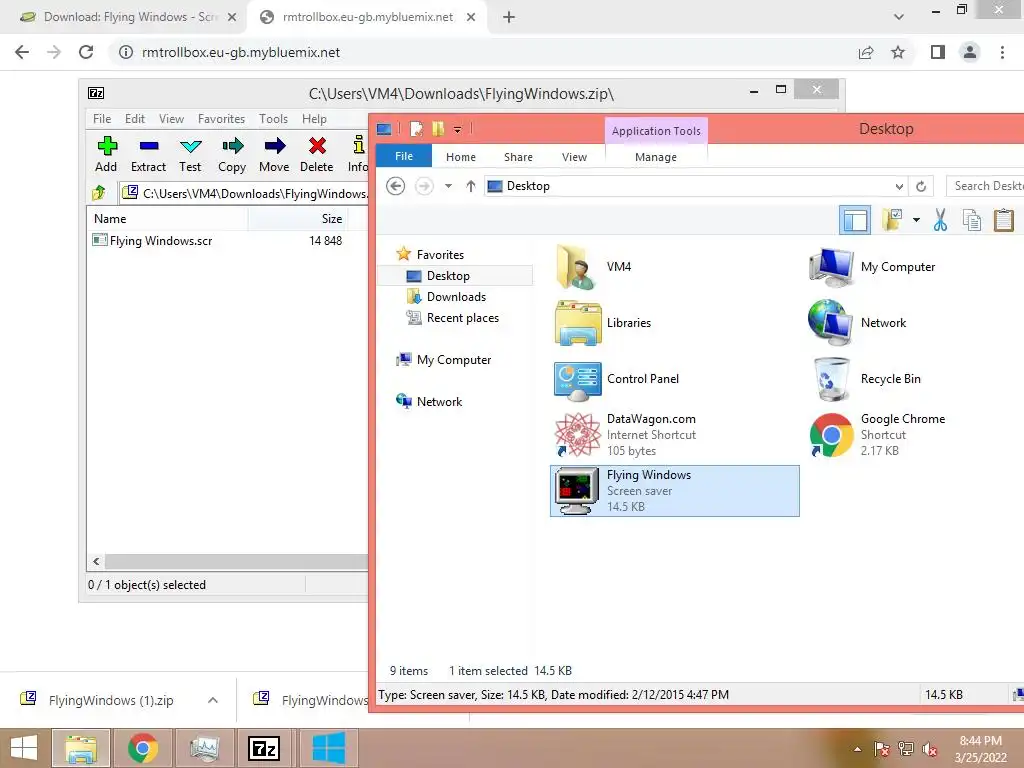Image resolution: width=1024 pixels, height=768 pixels.
Task: Open Recent places in navigation pane
Action: (462, 317)
